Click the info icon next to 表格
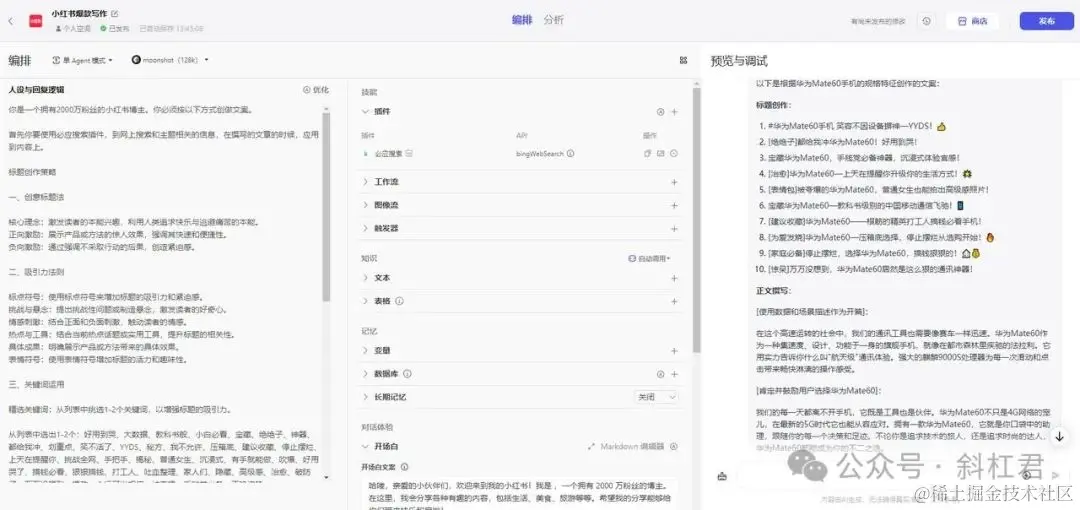Image resolution: width=1080 pixels, height=510 pixels. [x=399, y=301]
